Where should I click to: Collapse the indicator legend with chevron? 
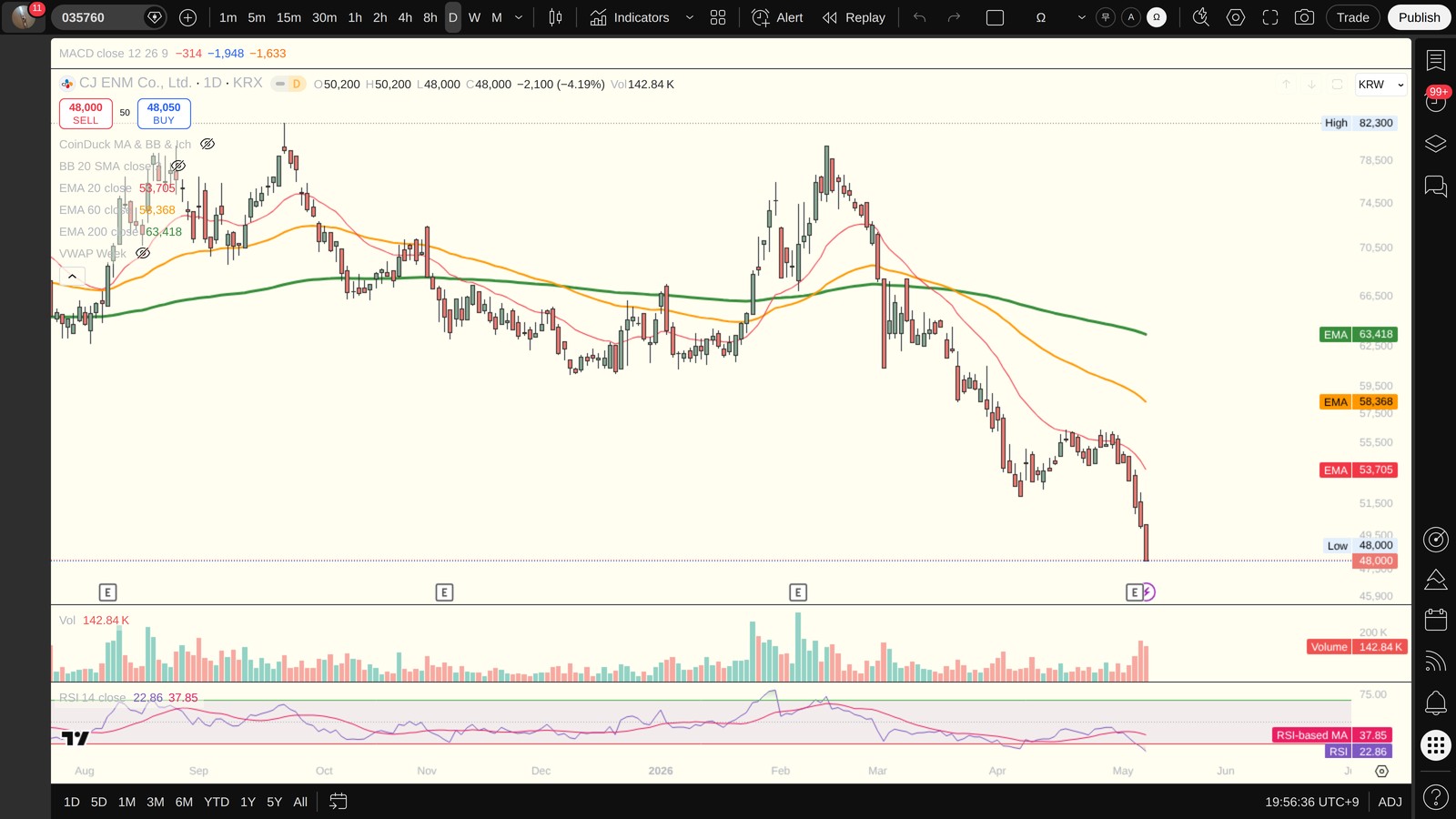(72, 276)
